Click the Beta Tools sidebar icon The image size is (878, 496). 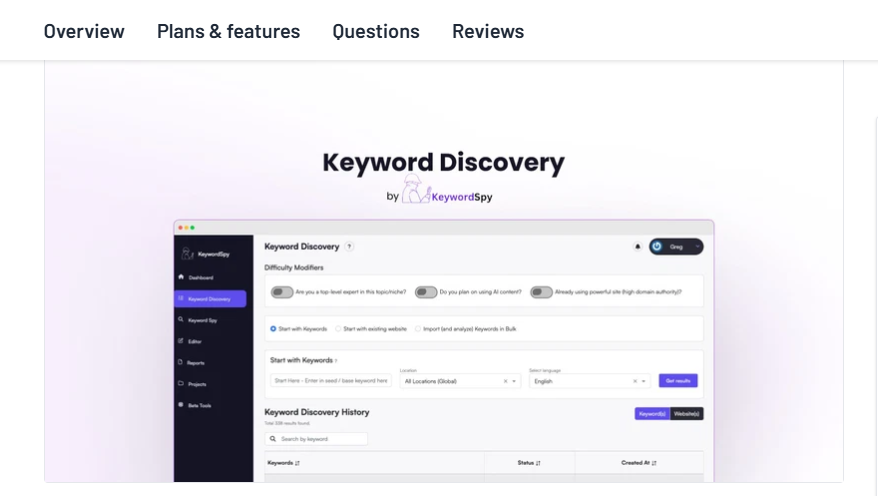click(181, 405)
